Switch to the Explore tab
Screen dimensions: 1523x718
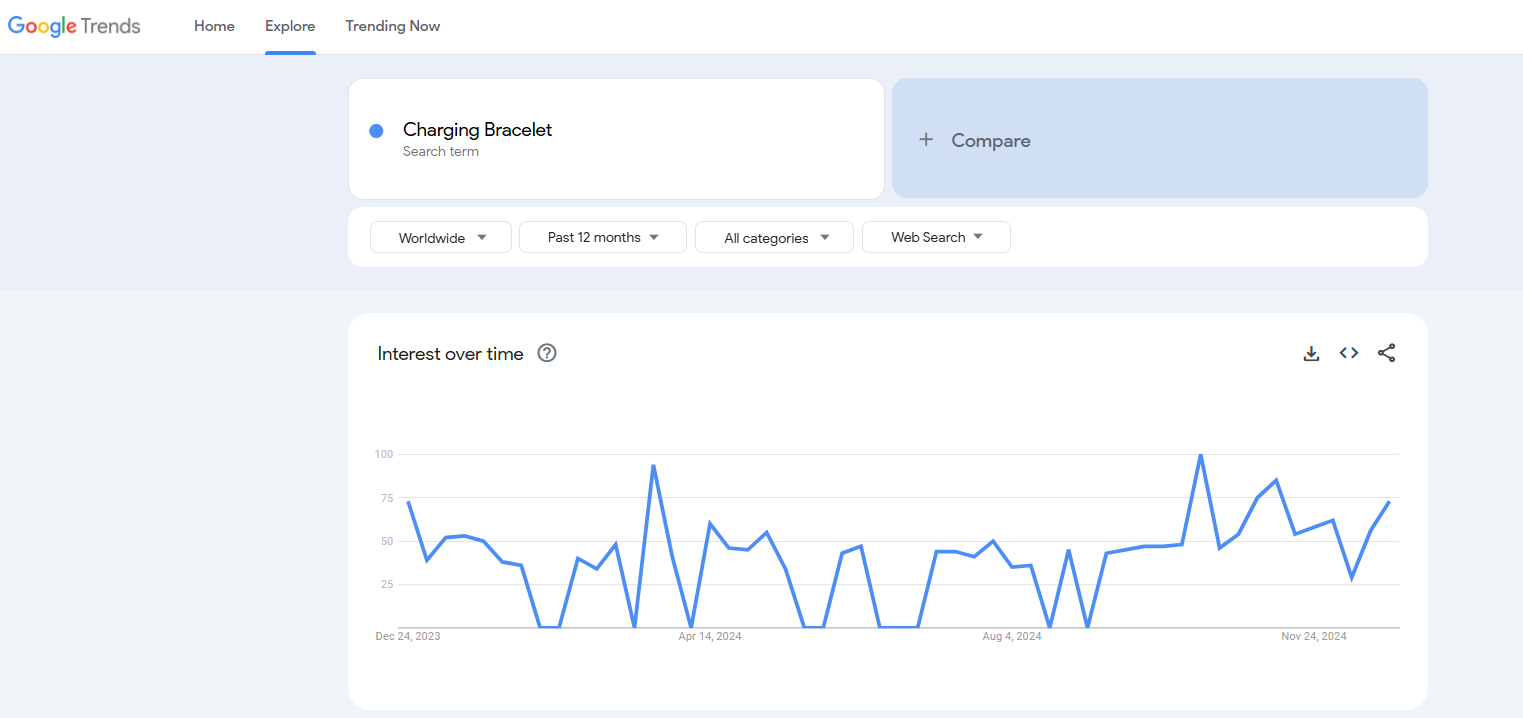(x=290, y=26)
